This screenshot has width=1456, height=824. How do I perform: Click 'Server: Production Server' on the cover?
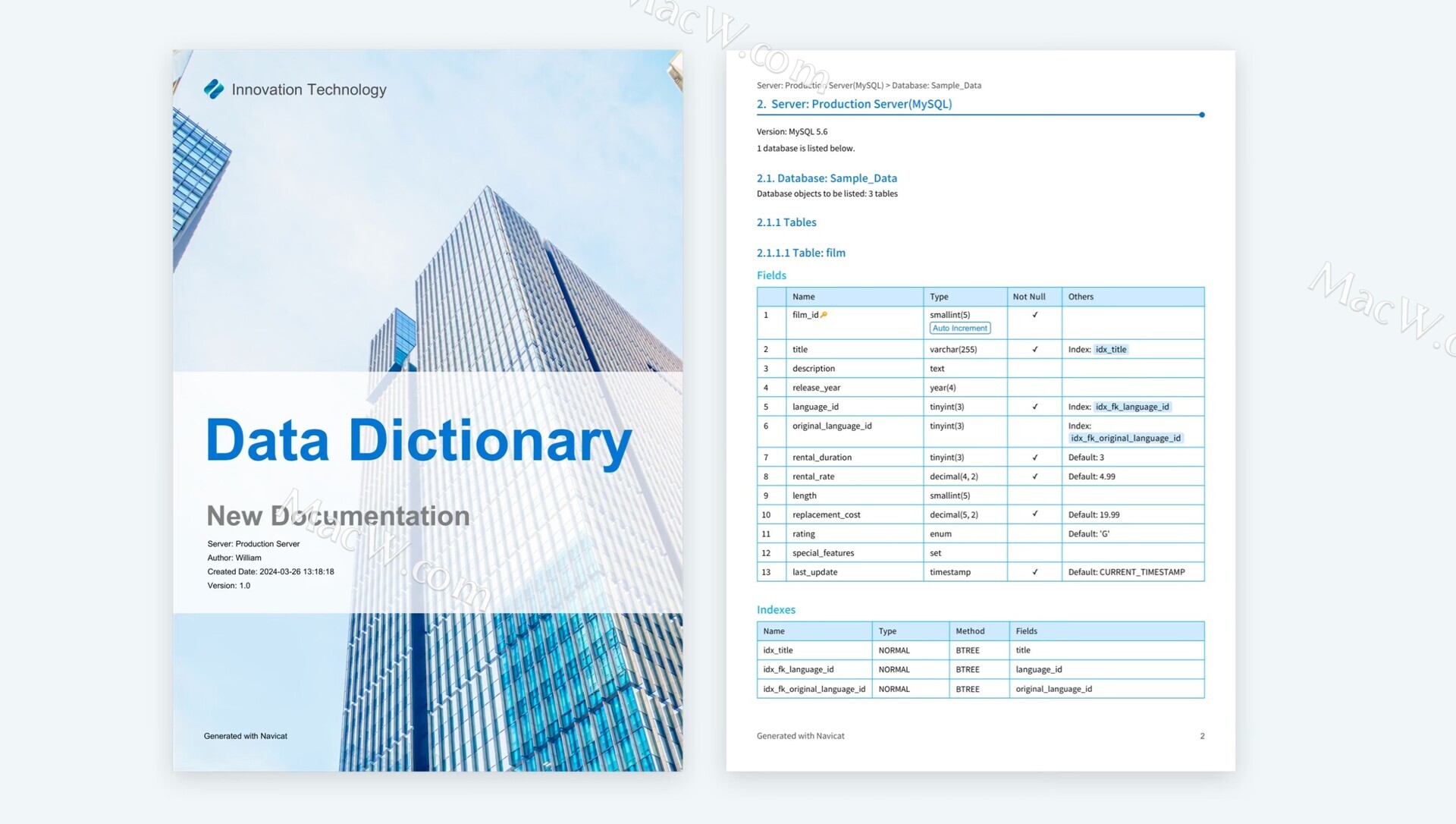[x=253, y=544]
